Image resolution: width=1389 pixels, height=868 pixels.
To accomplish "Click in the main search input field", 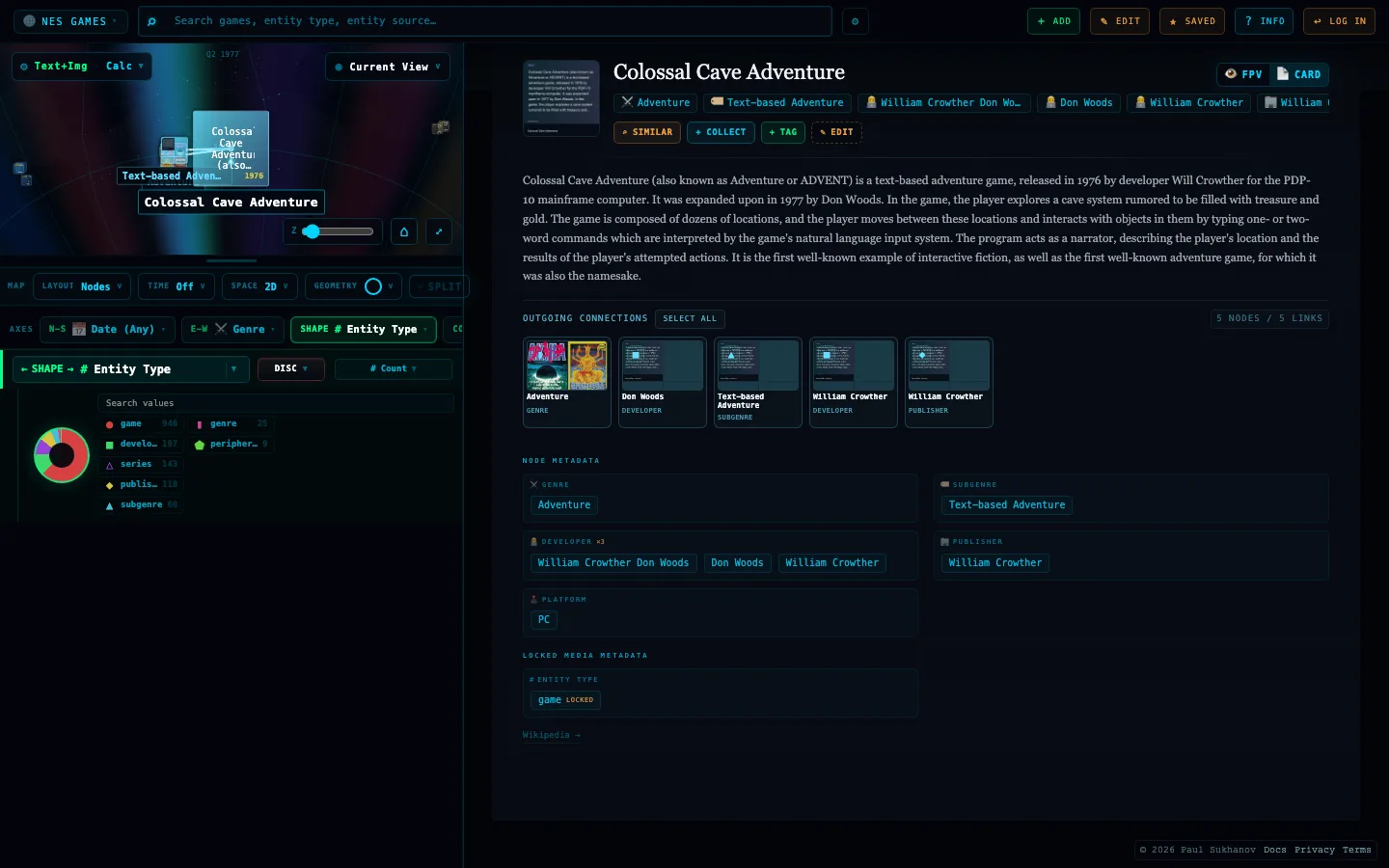I will [x=485, y=21].
